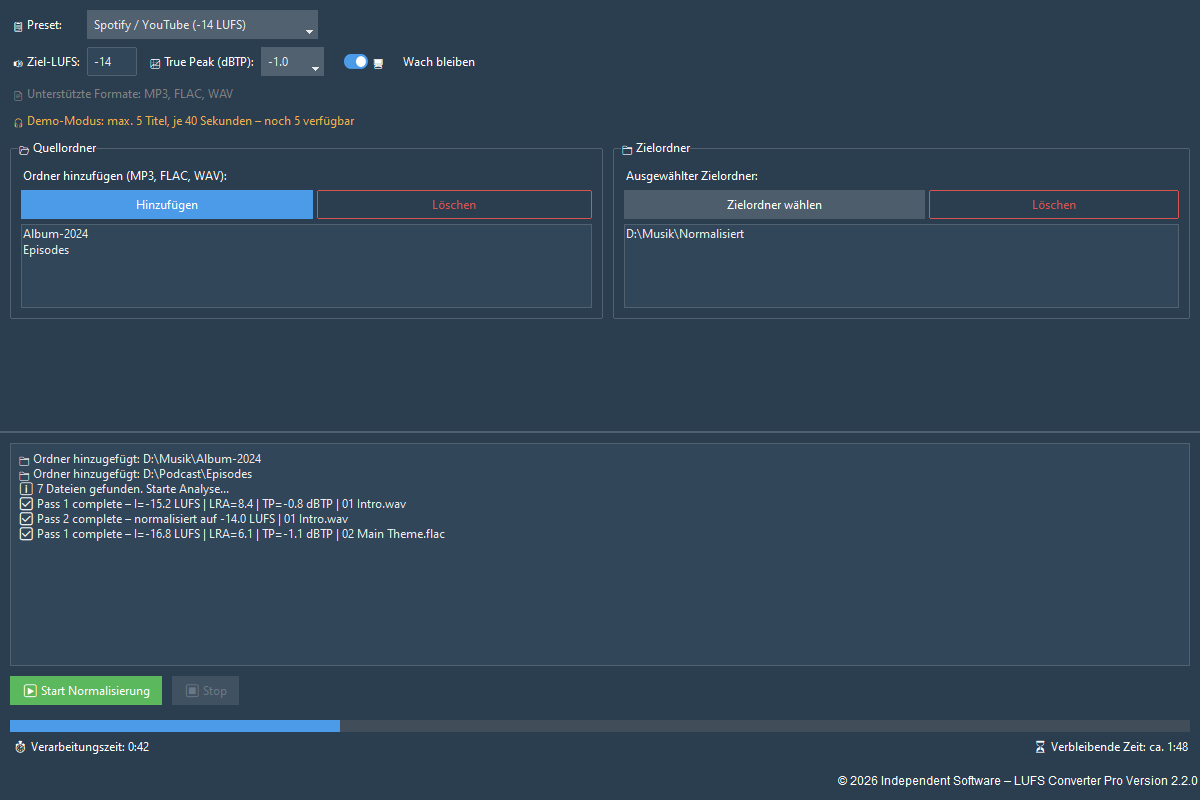1200x800 pixels.
Task: Click the copyright LUFS Converter Pro version text
Action: pyautogui.click(x=1017, y=780)
